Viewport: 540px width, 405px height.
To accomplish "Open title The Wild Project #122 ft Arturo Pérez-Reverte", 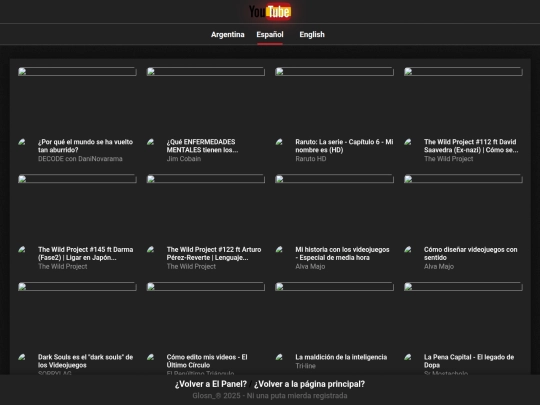I will tap(214, 253).
